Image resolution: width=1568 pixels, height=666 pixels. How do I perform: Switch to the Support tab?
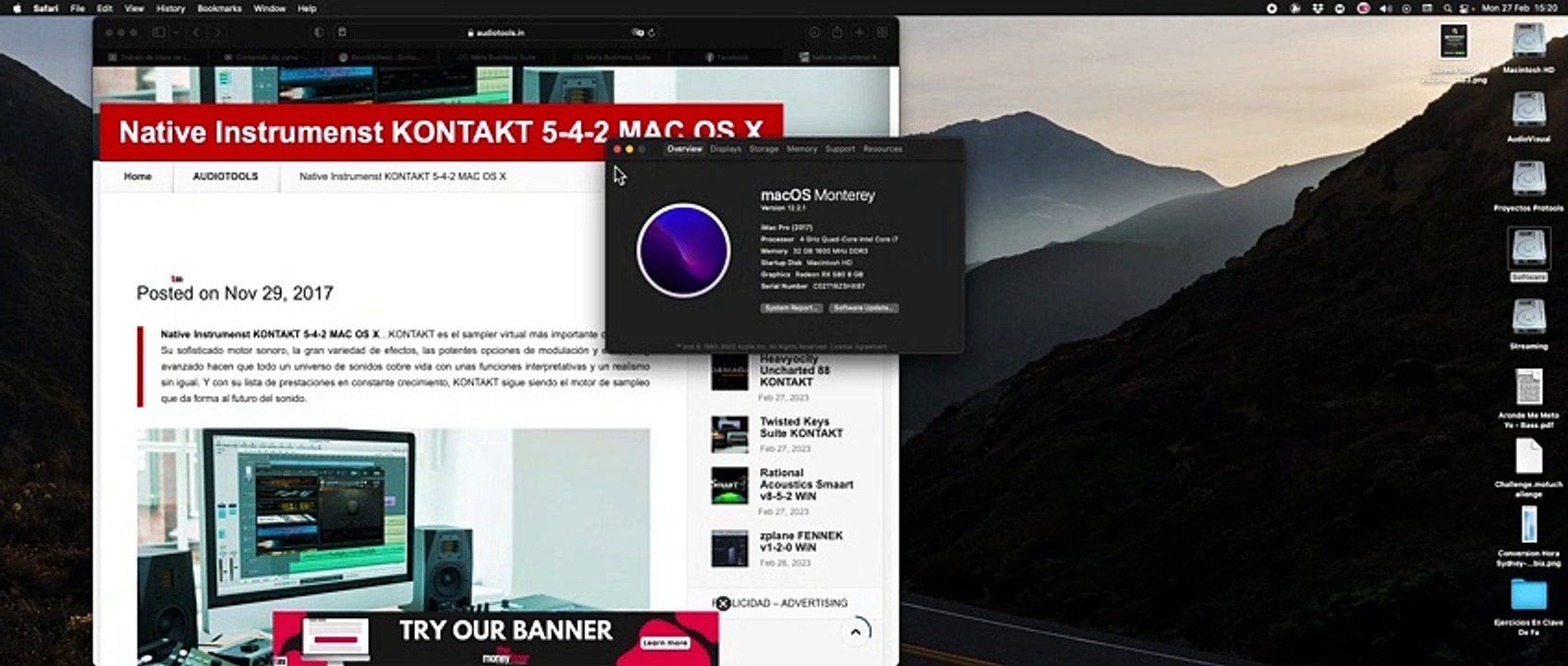tap(839, 149)
